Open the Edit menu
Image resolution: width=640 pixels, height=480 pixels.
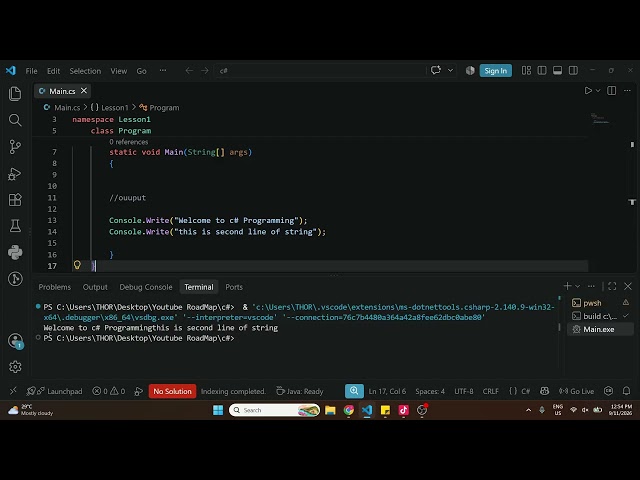[x=53, y=71]
